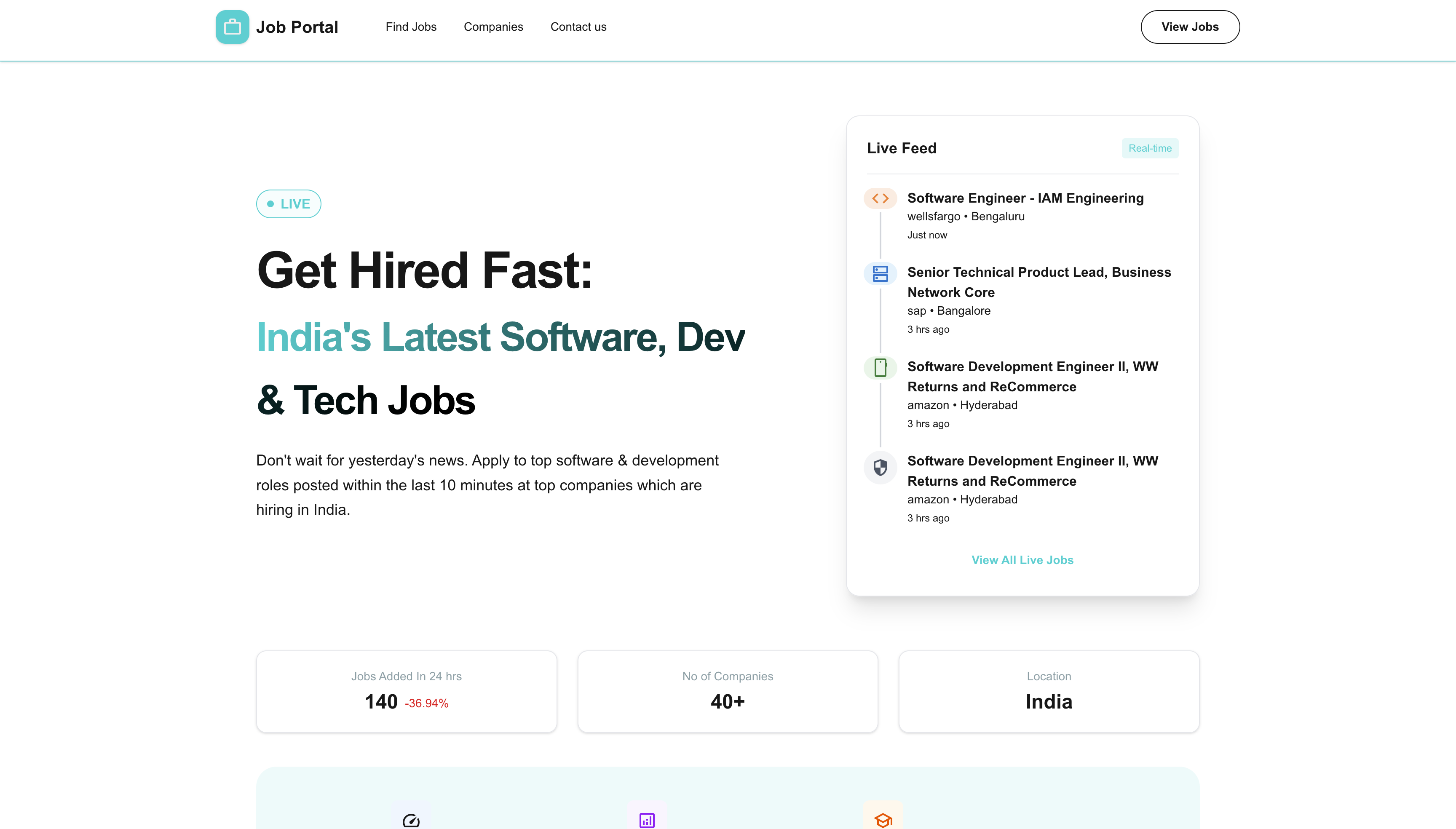Click the orange code brackets icon
1456x829 pixels.
(x=881, y=198)
